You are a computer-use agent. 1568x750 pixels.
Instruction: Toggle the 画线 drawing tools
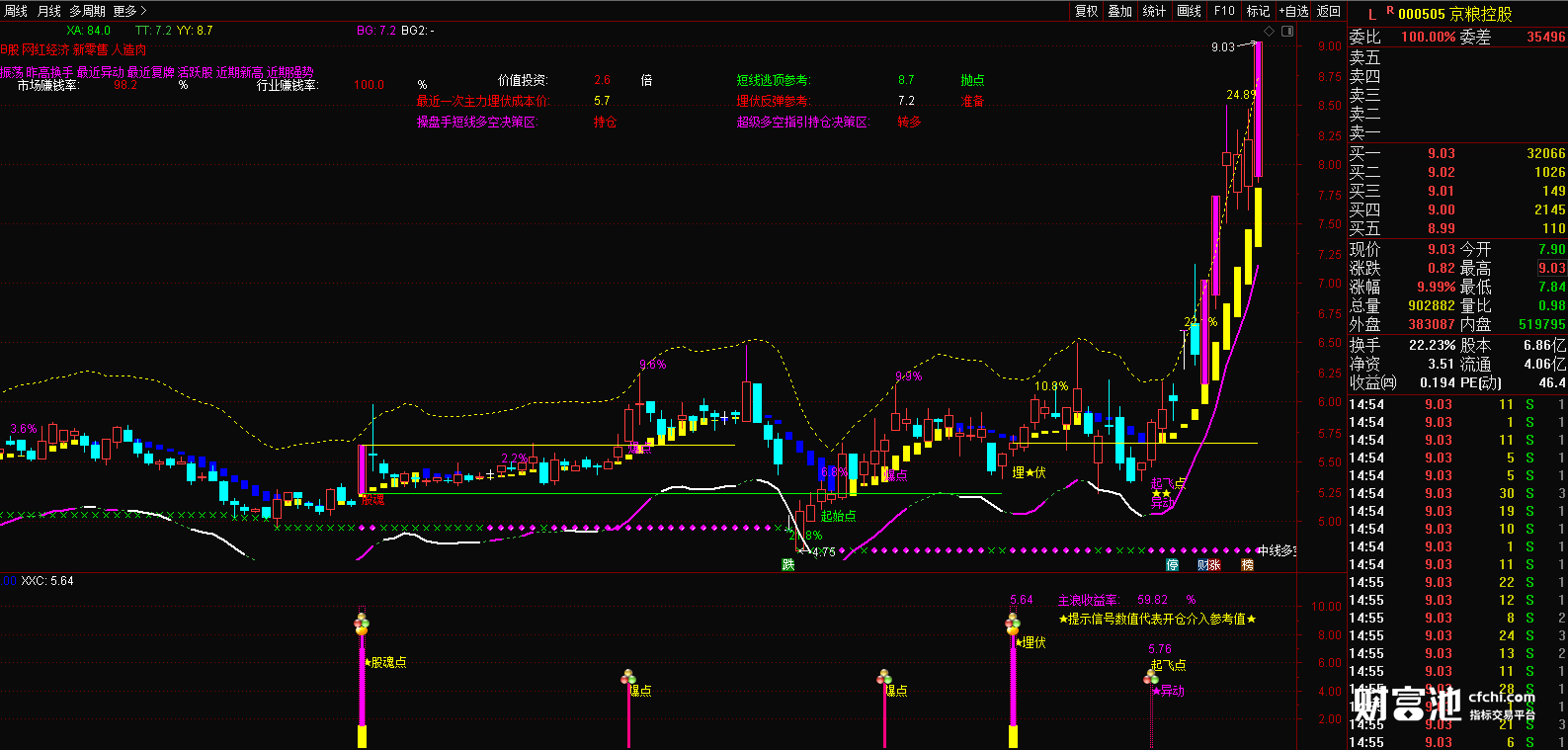click(1190, 11)
